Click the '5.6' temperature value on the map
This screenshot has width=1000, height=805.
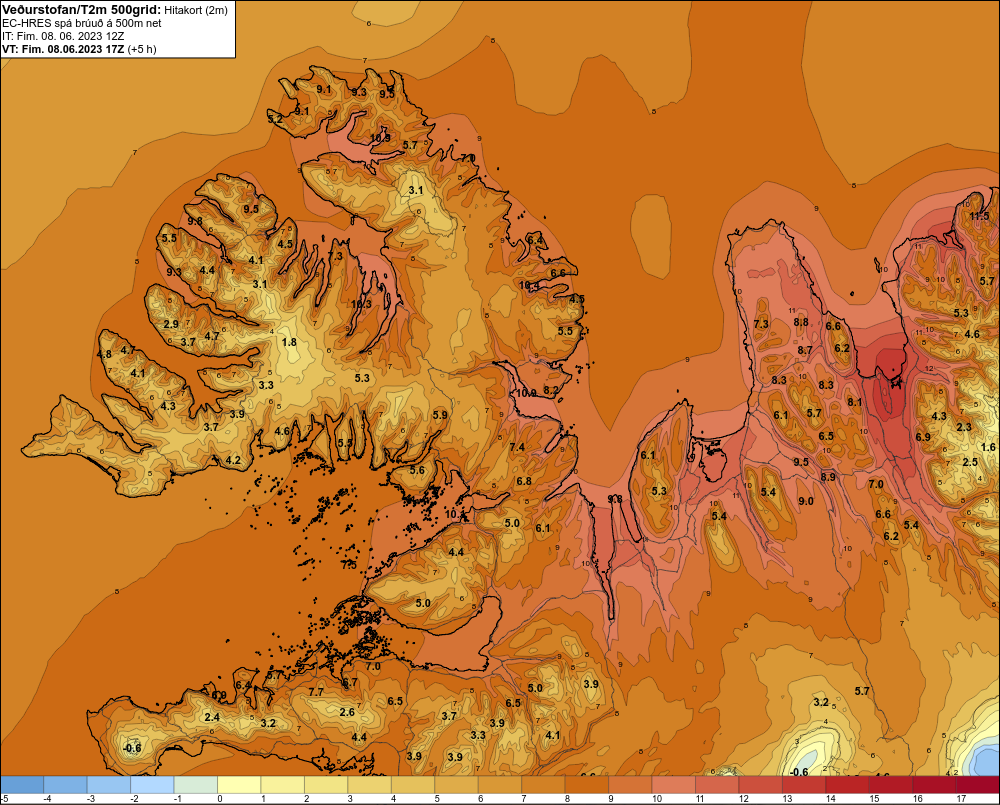click(x=417, y=471)
